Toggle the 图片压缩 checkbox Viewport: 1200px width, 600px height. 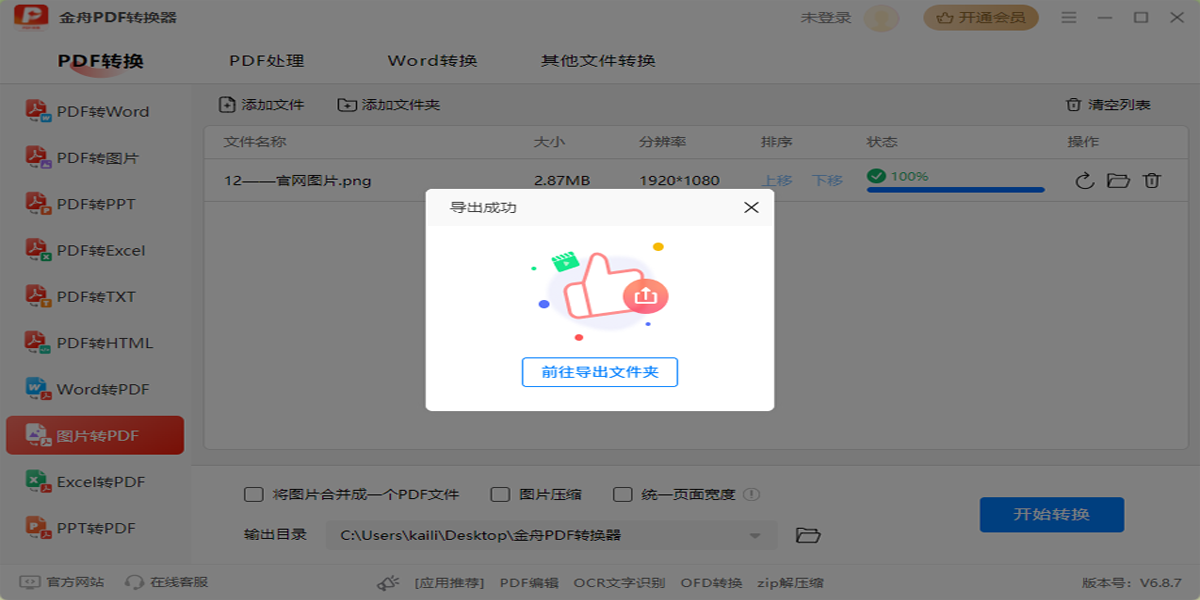pos(501,494)
